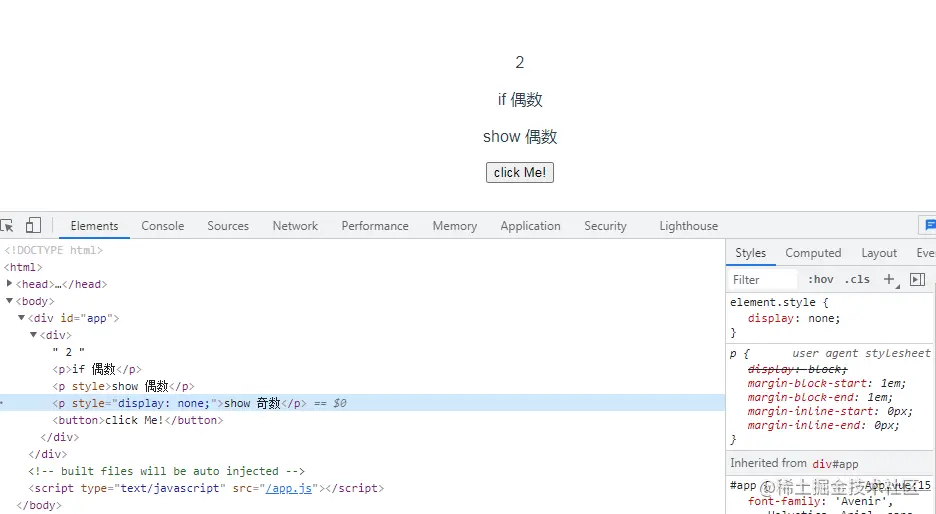
Task: Focus the styles Filter input field
Action: pos(763,279)
